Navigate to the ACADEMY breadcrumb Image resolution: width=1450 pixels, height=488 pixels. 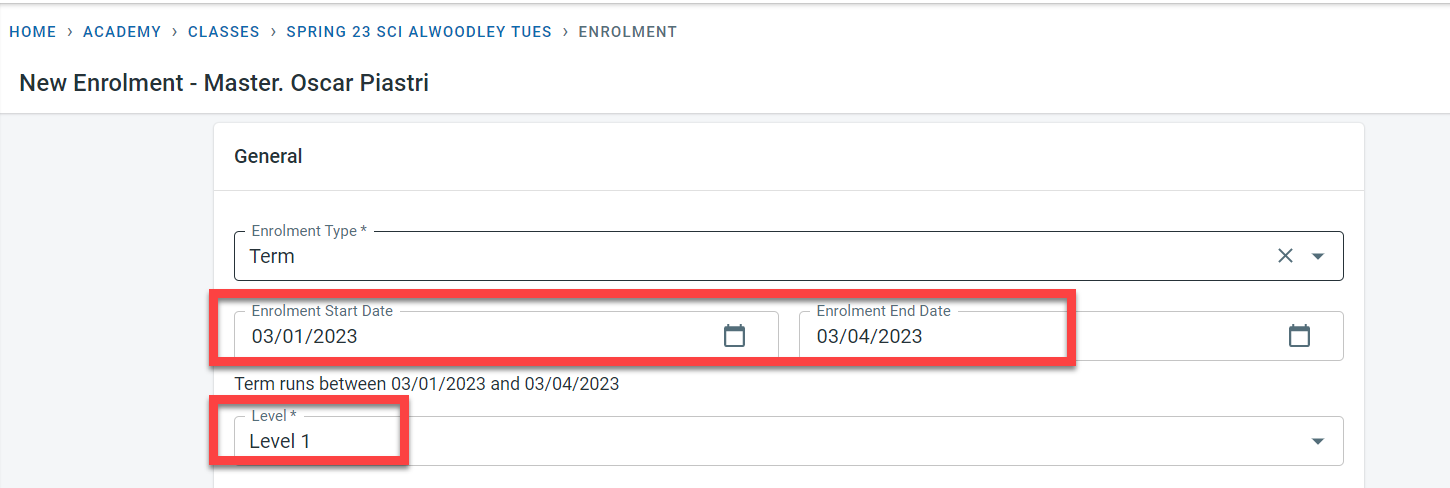(x=122, y=32)
